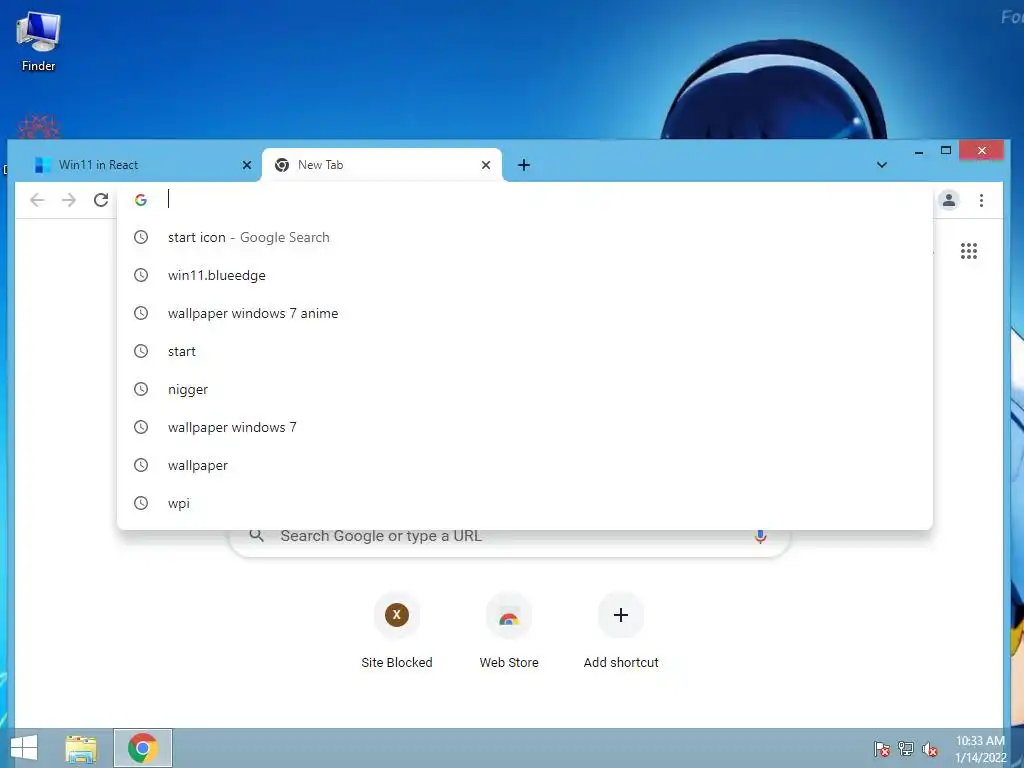
Task: Open File Explorer from the taskbar
Action: click(81, 748)
